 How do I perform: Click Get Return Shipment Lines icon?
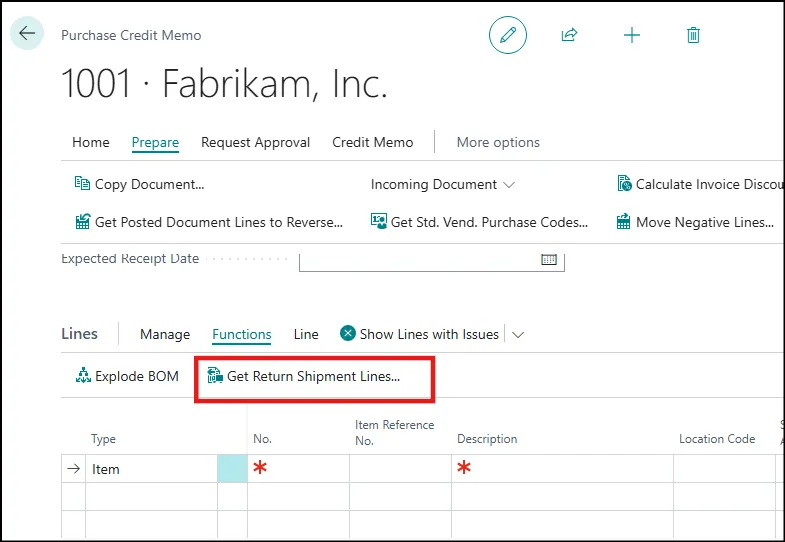click(215, 376)
